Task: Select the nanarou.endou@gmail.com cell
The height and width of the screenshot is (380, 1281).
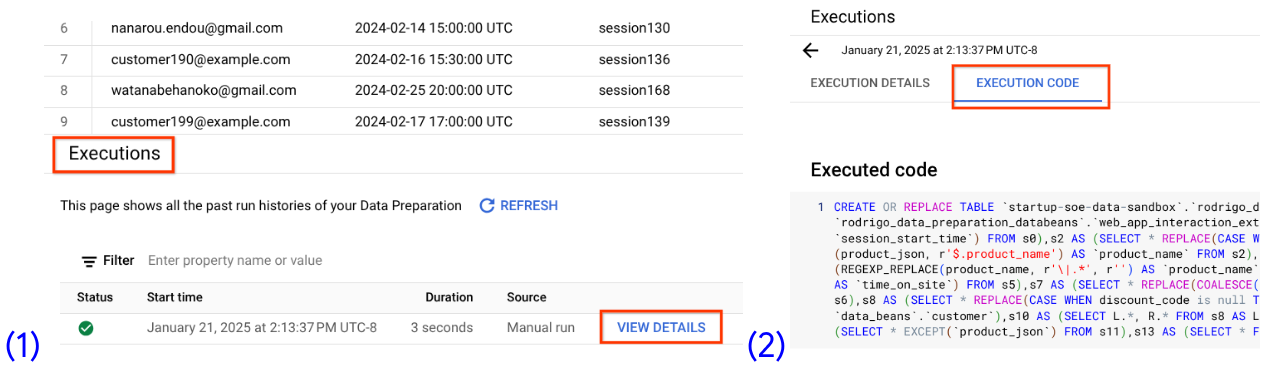Action: pos(197,28)
